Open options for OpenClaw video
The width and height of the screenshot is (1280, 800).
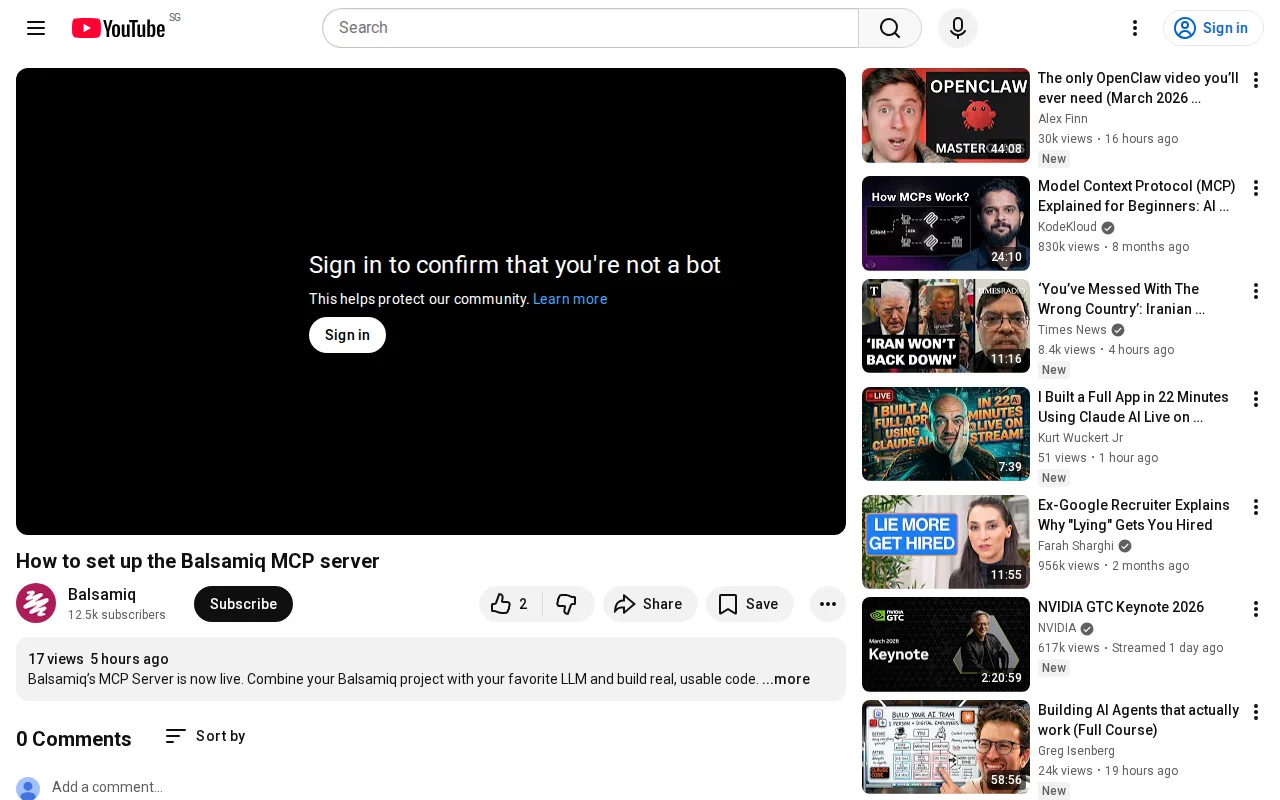[x=1256, y=80]
